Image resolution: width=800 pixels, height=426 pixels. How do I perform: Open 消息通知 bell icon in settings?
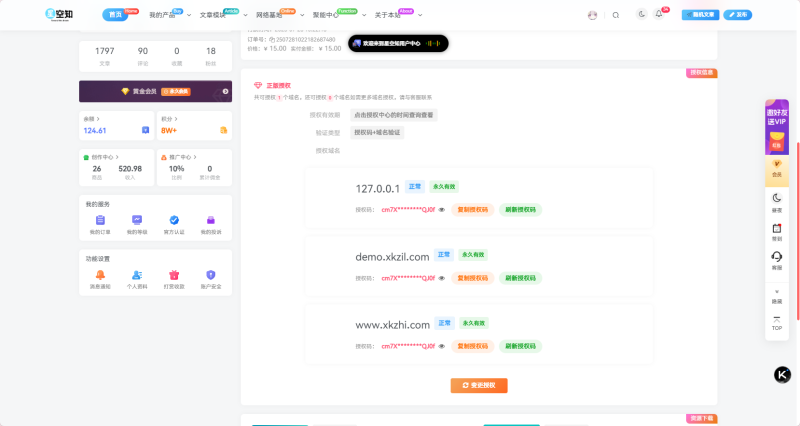point(100,275)
